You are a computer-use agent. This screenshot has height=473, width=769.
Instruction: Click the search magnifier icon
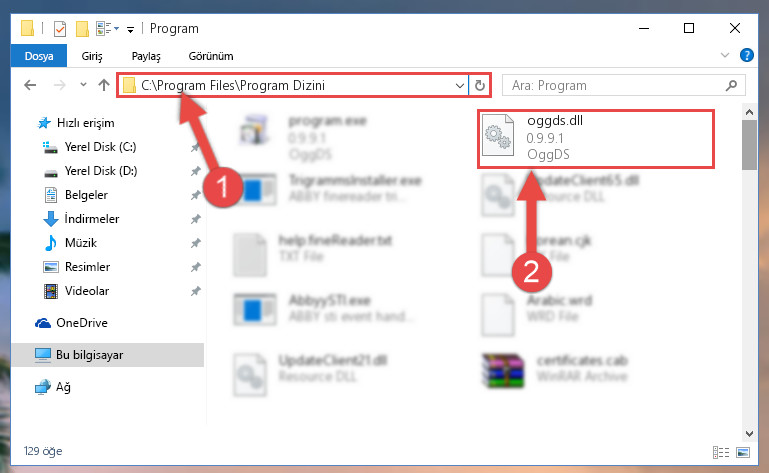click(731, 85)
